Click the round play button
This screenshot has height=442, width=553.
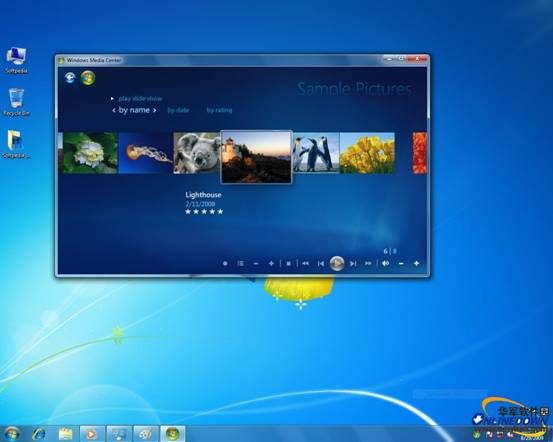(x=337, y=264)
